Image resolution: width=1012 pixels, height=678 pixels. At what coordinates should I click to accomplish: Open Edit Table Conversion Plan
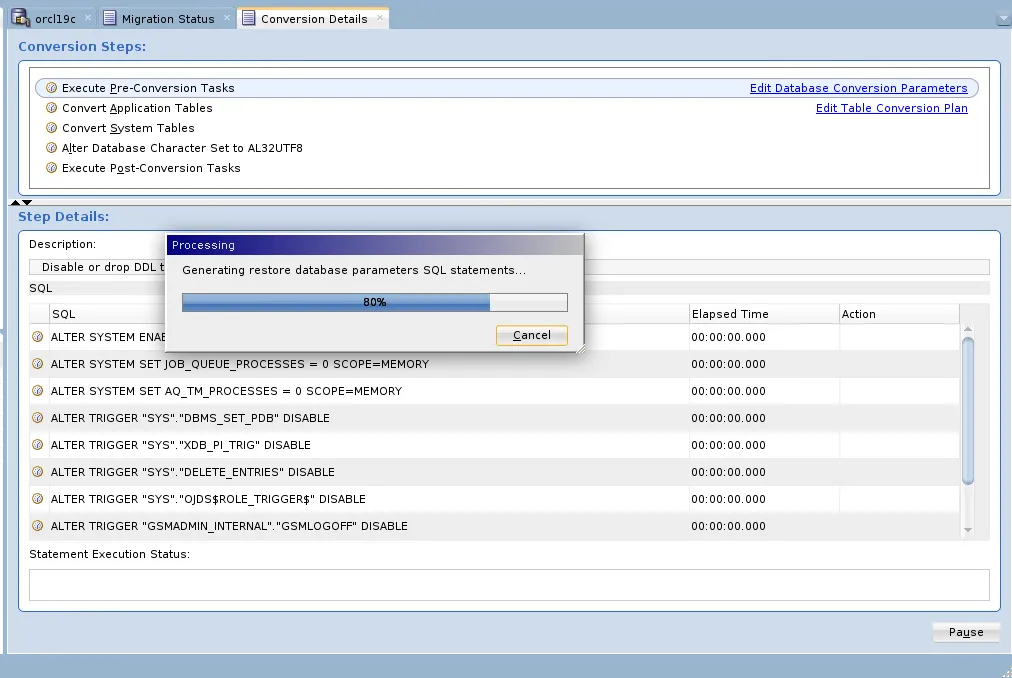tap(891, 108)
